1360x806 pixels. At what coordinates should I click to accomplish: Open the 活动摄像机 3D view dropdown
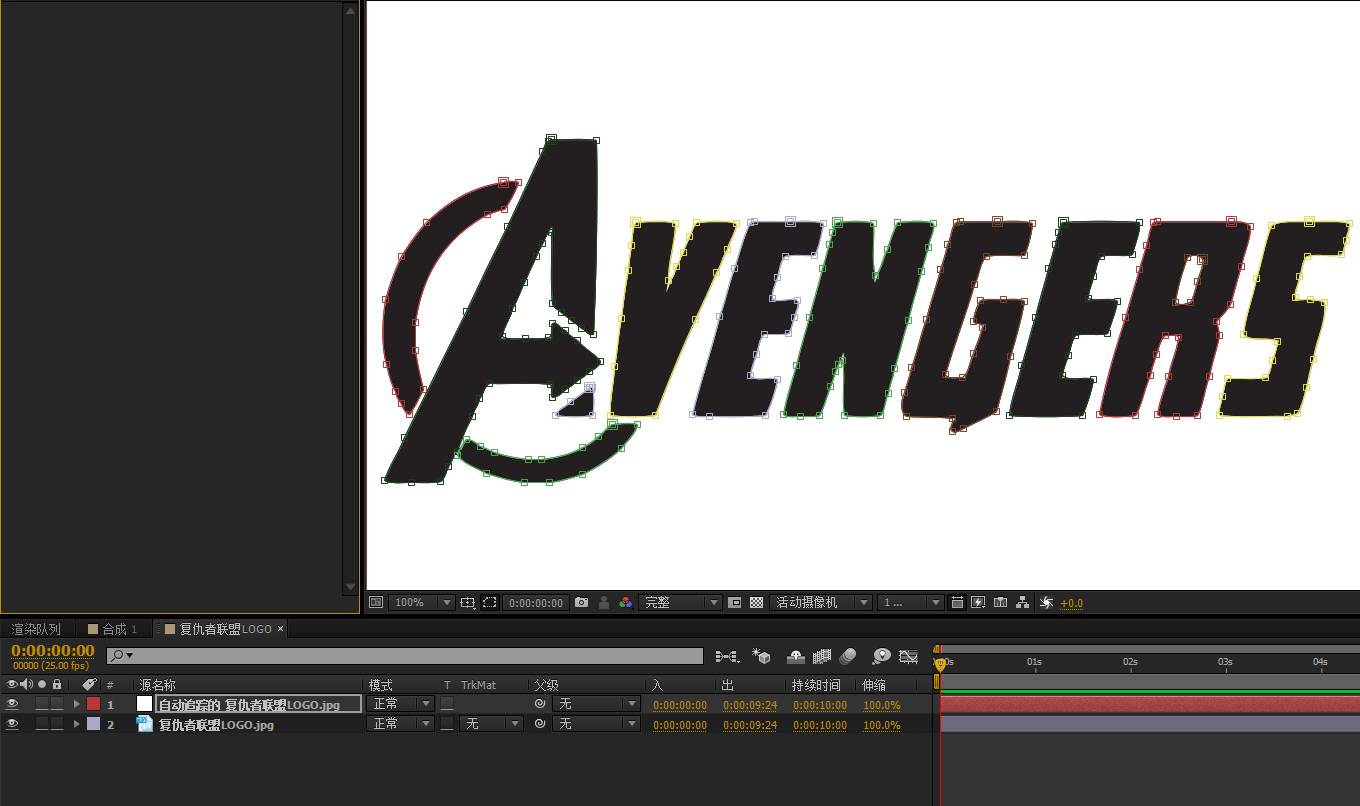820,602
